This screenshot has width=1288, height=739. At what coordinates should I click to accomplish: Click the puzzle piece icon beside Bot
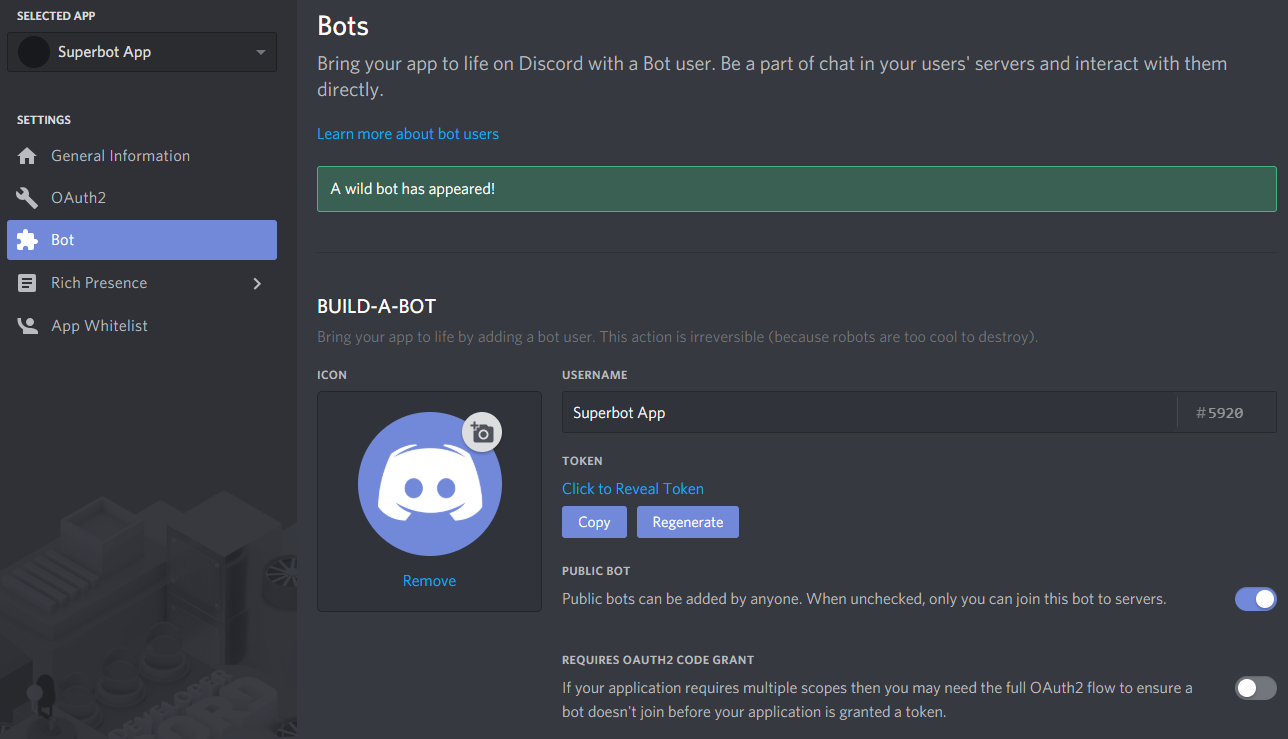coord(28,240)
